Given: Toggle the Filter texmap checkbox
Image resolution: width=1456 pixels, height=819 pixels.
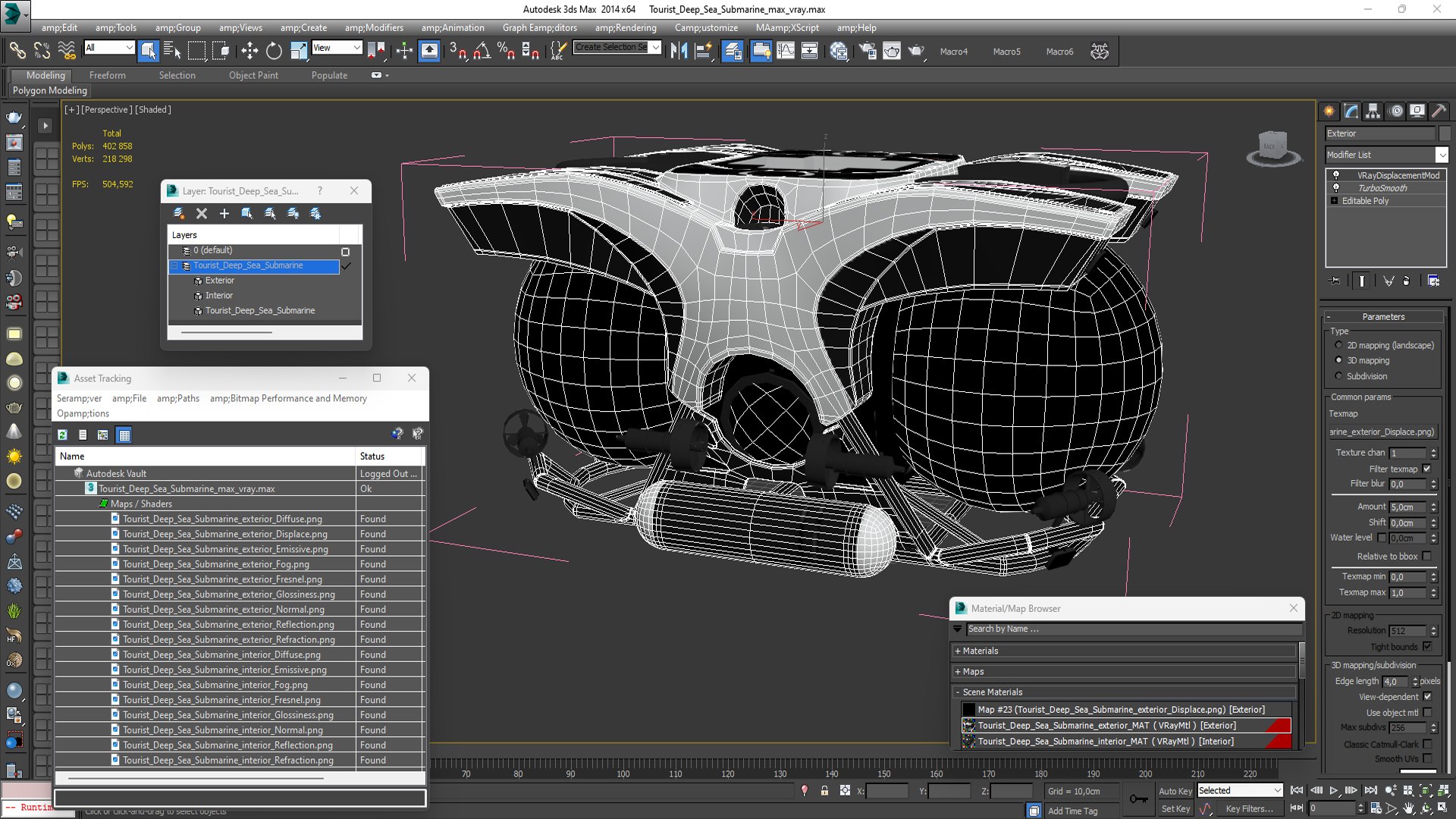Looking at the screenshot, I should [x=1426, y=469].
